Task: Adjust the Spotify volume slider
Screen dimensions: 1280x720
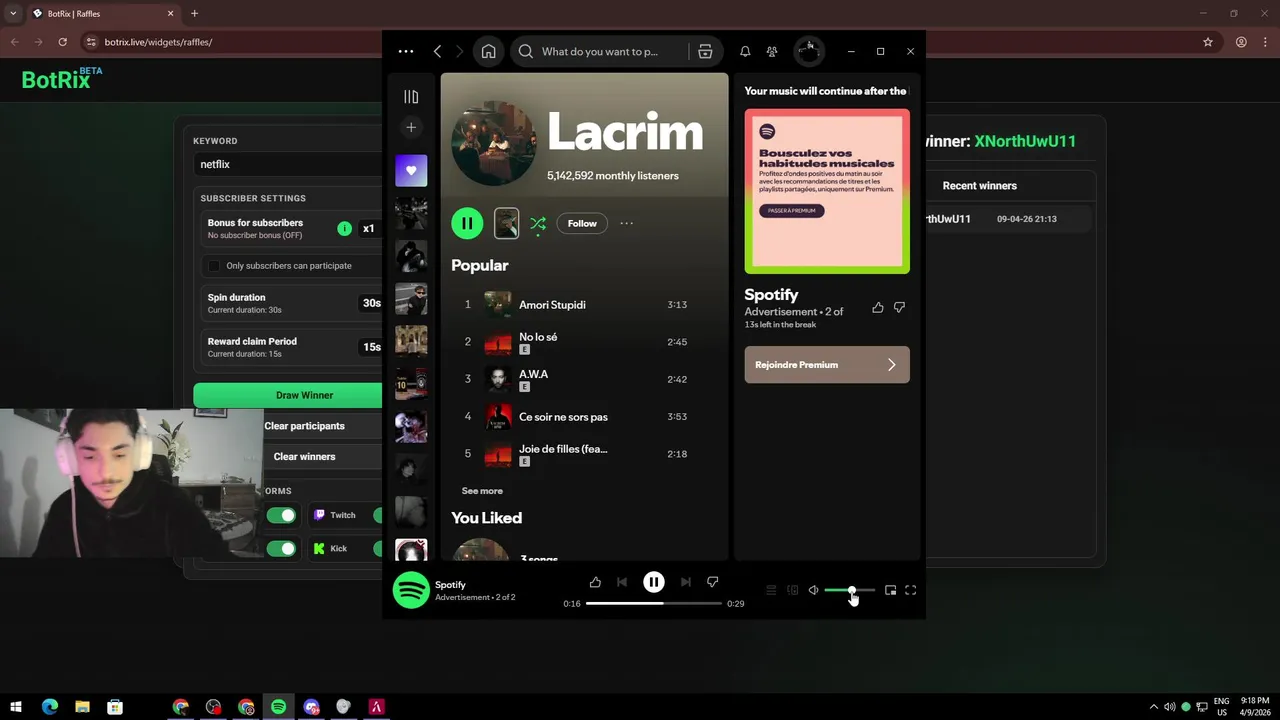Action: pyautogui.click(x=850, y=590)
